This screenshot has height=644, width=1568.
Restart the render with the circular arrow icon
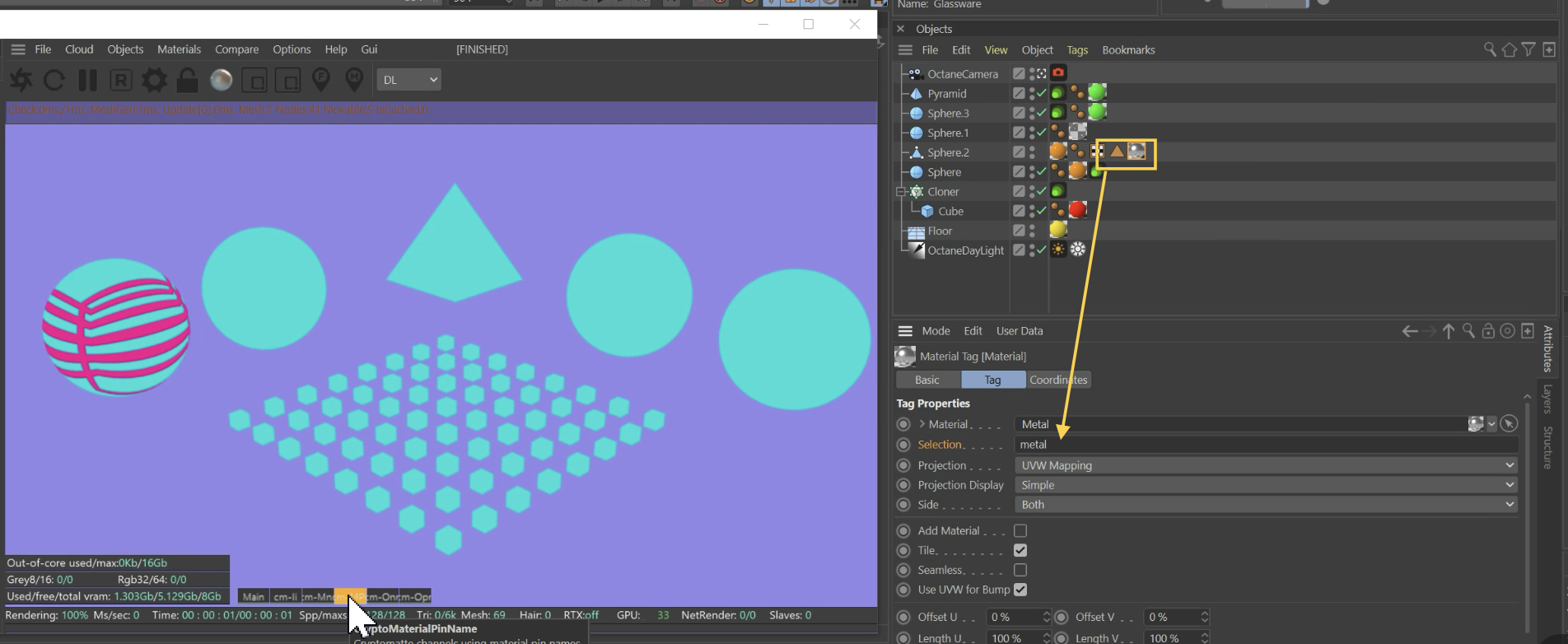(x=54, y=80)
